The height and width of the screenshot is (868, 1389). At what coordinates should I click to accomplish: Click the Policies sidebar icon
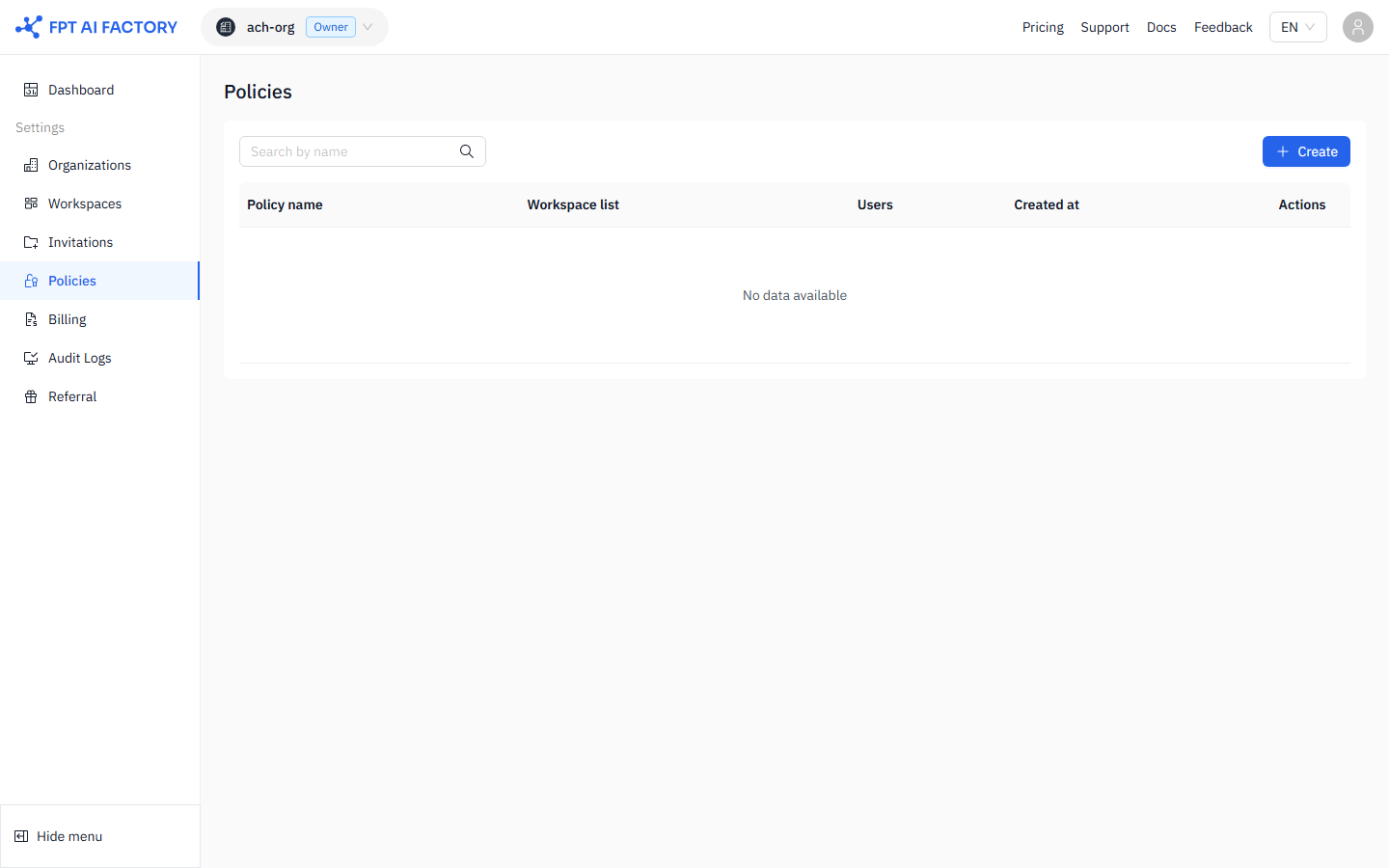click(31, 281)
